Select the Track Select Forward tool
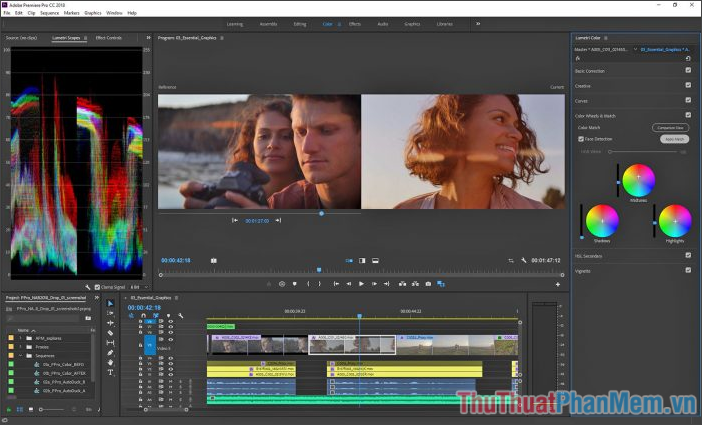Screen dimensions: 702x425 pyautogui.click(x=110, y=313)
